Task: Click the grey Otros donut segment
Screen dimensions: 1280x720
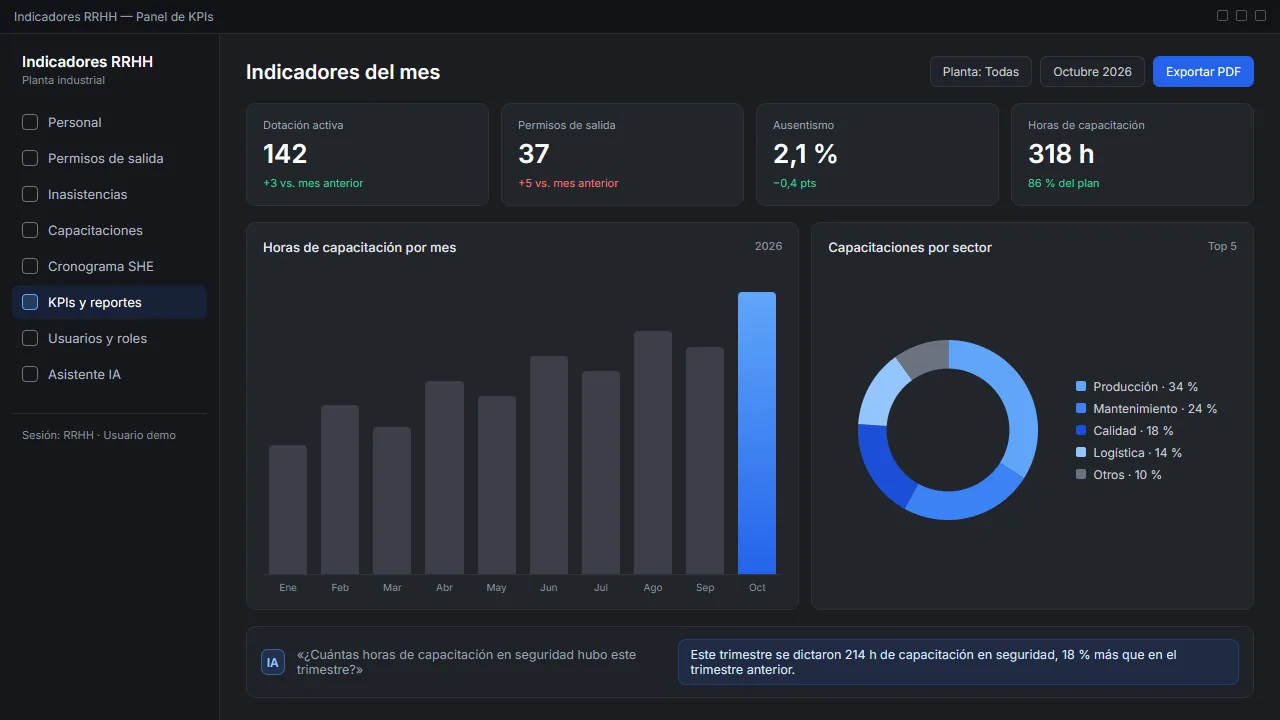Action: pos(925,358)
